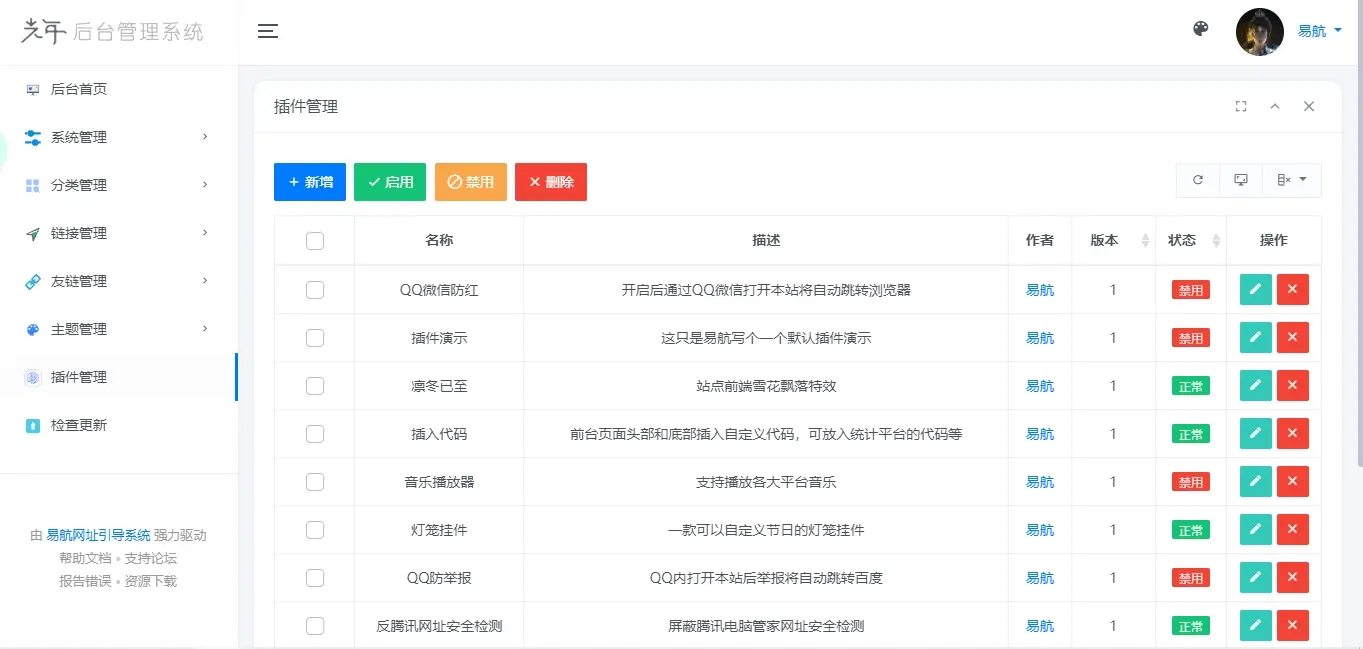Open the theme color palette picker
This screenshot has width=1363, height=649.
pos(1199,28)
